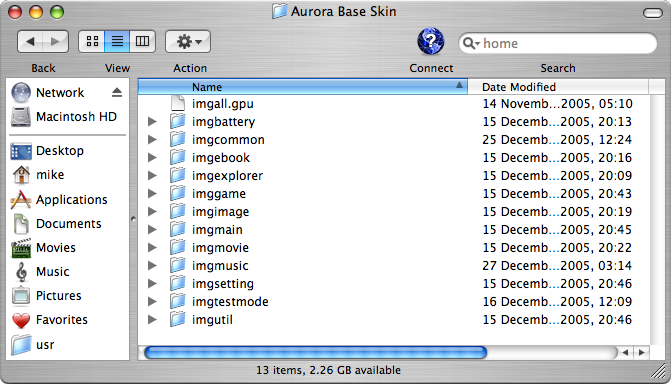Image resolution: width=671 pixels, height=384 pixels.
Task: Expand the imgmovie folder triangle
Action: pyautogui.click(x=152, y=247)
